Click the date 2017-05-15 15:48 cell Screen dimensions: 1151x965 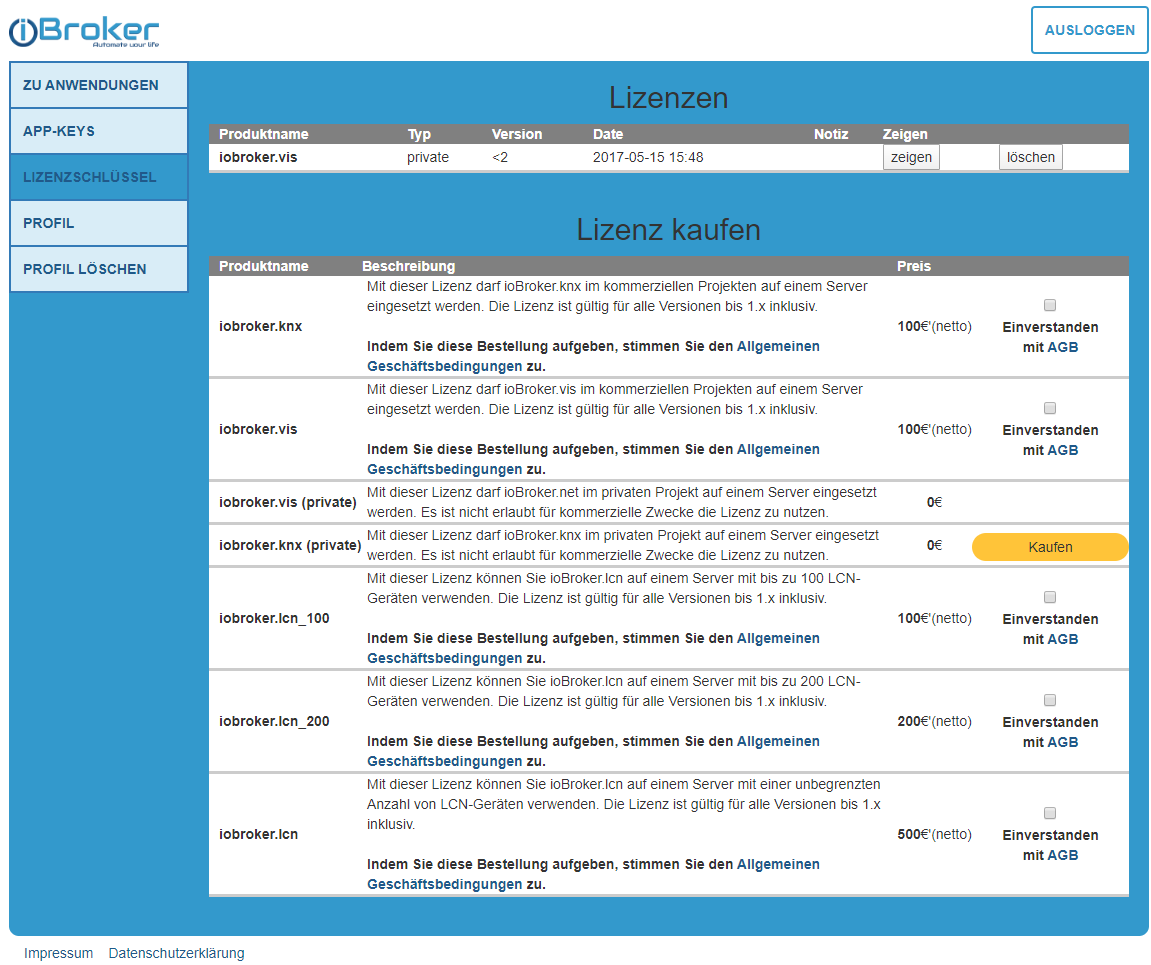coord(648,157)
